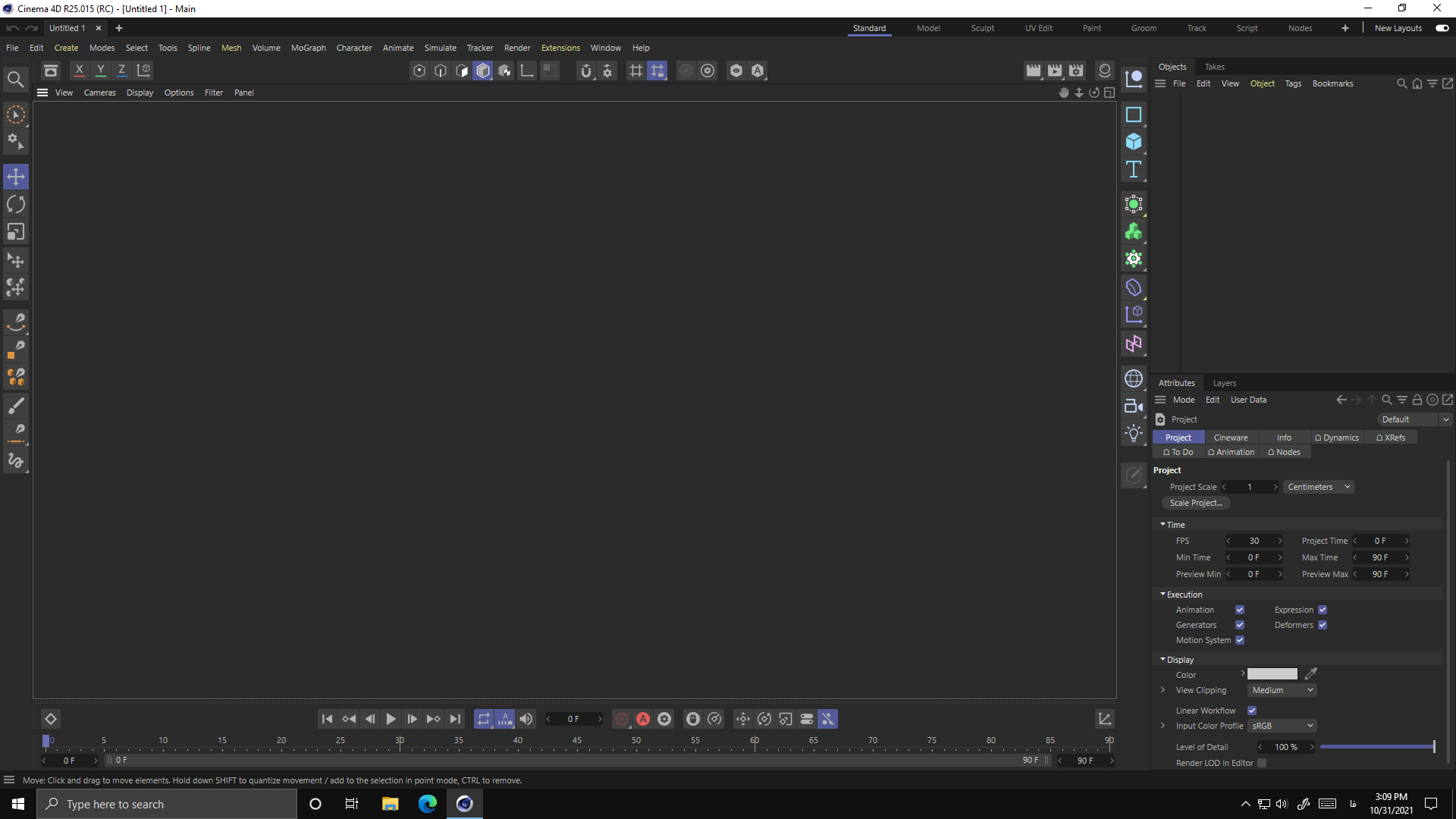The width and height of the screenshot is (1456, 819).
Task: Switch to the Cineware tab
Action: [x=1231, y=437]
